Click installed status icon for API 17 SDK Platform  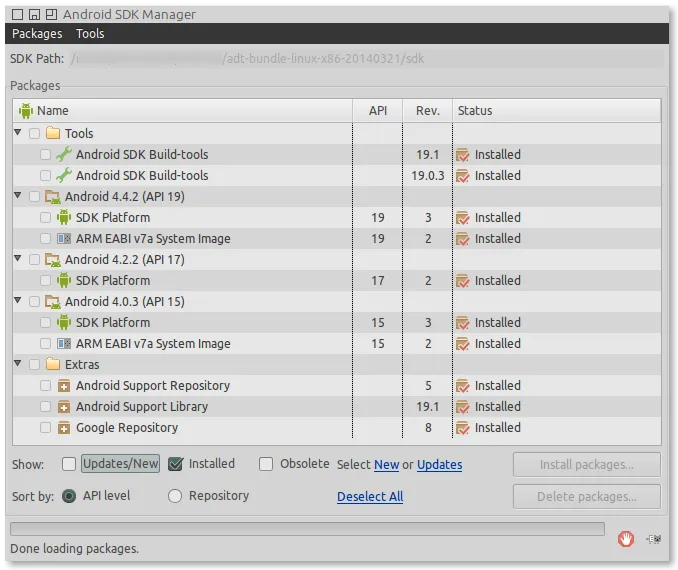pyautogui.click(x=462, y=281)
